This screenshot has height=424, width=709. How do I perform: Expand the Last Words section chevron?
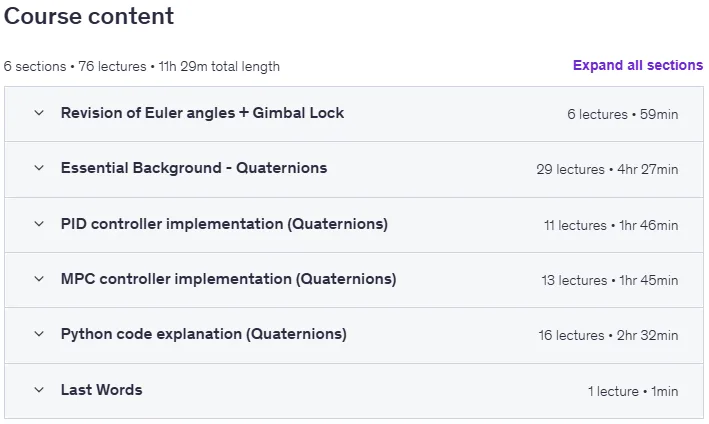[x=39, y=390]
